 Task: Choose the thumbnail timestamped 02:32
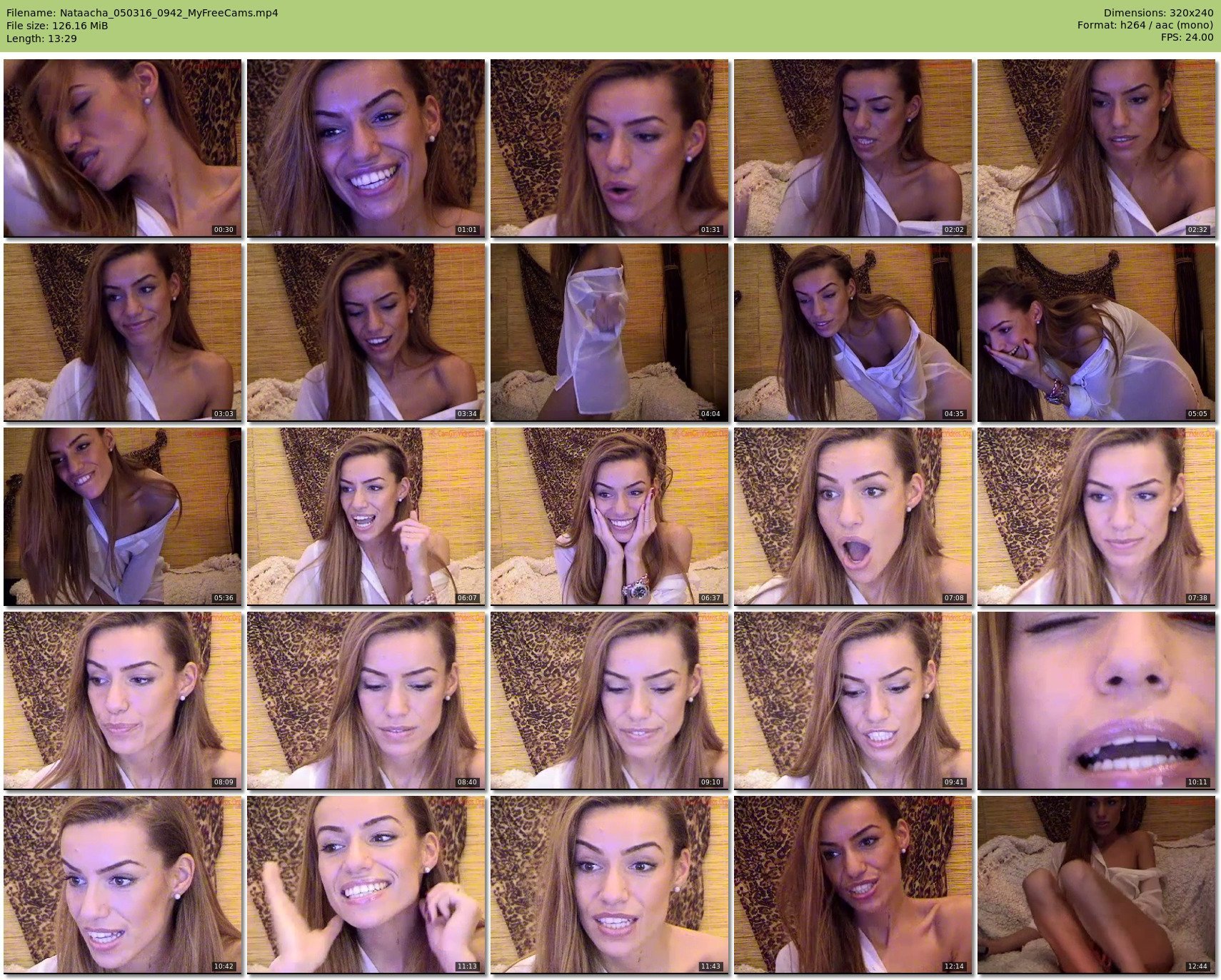(1096, 148)
